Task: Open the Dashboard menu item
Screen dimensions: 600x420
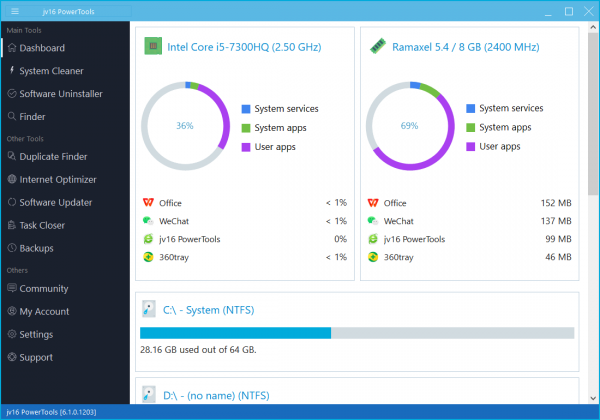Action: [65, 48]
